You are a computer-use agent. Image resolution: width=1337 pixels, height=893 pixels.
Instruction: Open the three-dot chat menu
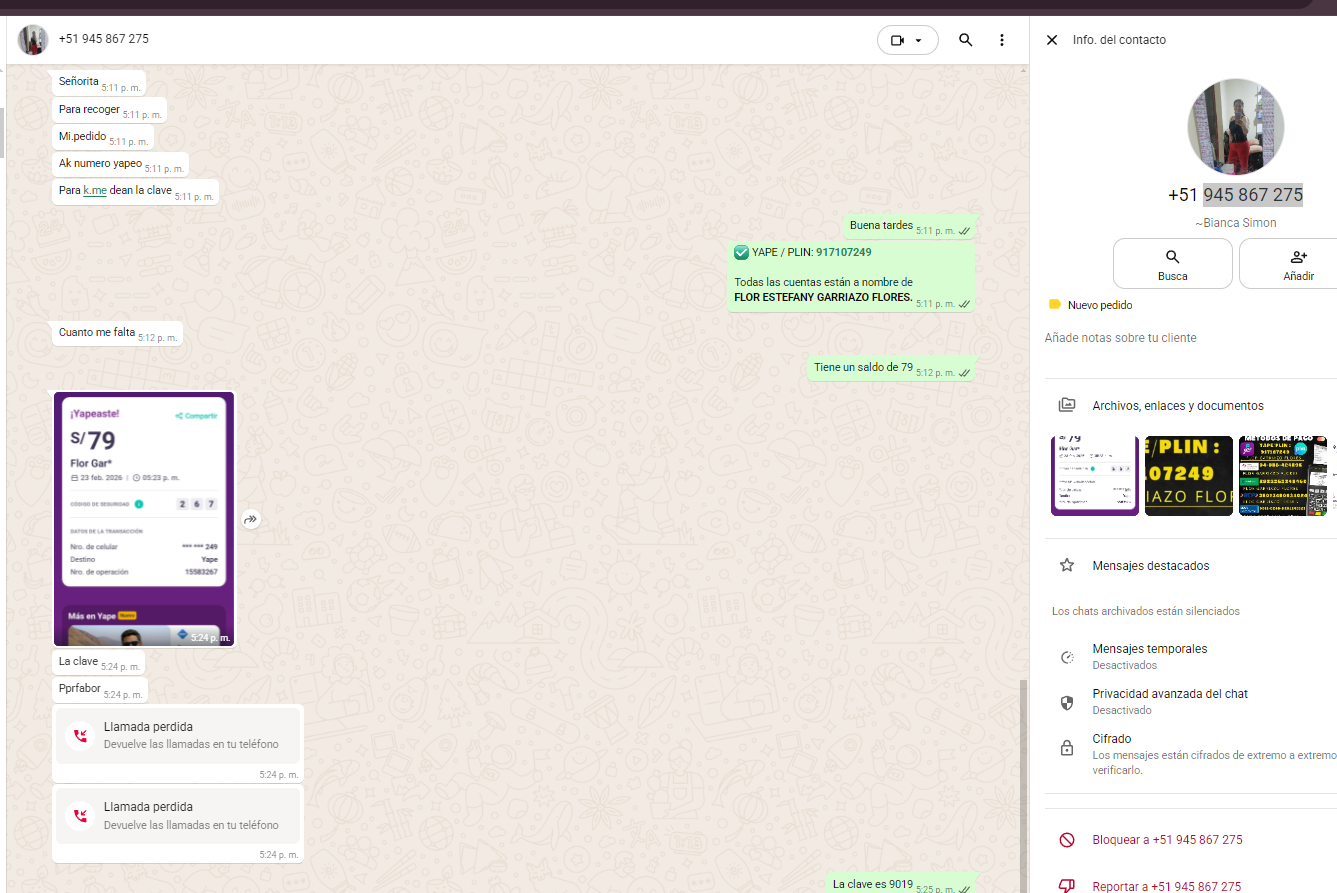tap(1001, 40)
